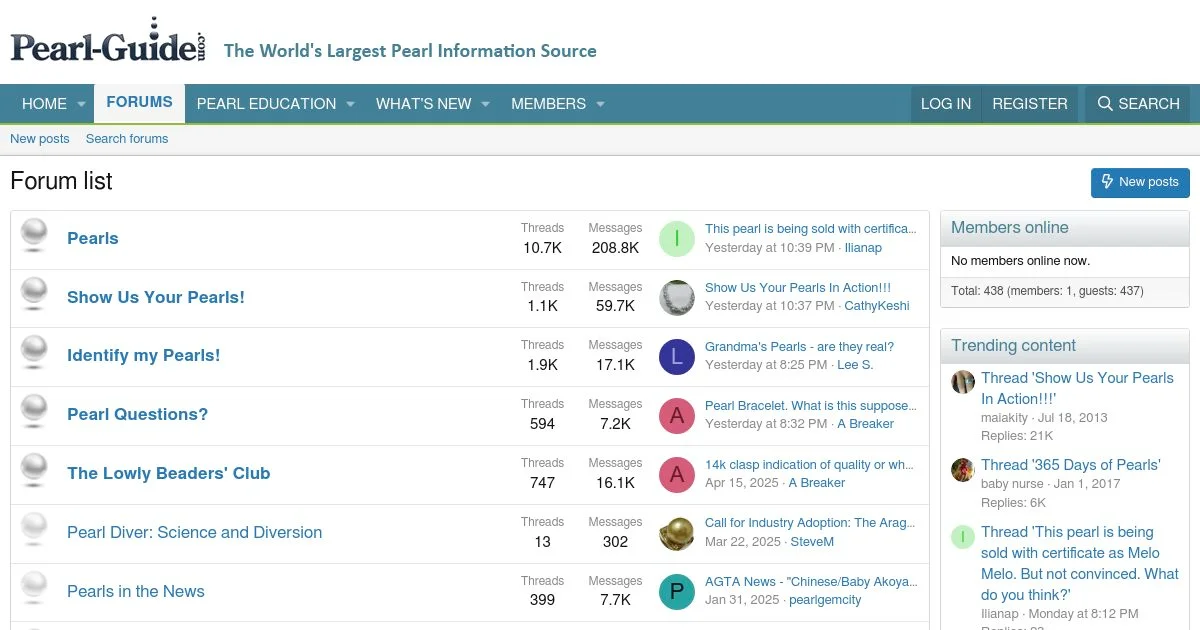The height and width of the screenshot is (630, 1200).
Task: Expand the HOME menu arrow
Action: pyautogui.click(x=82, y=104)
